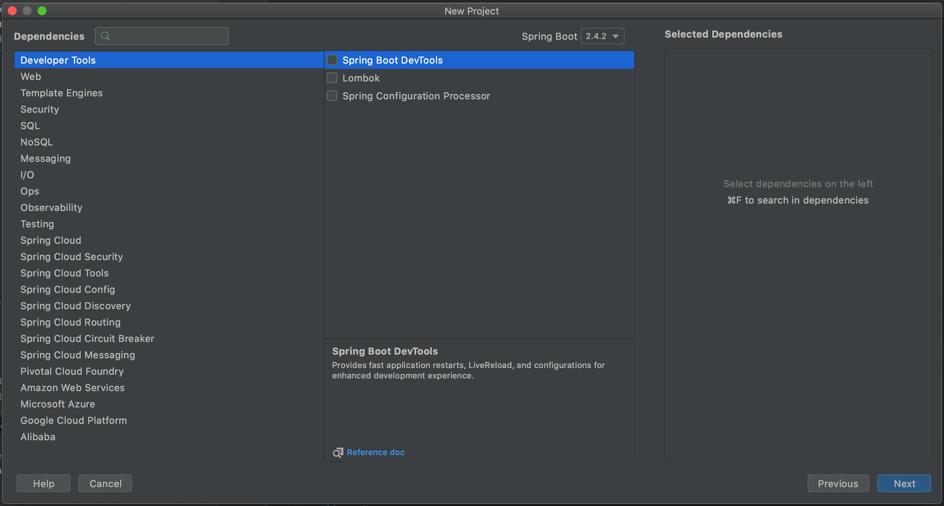This screenshot has width=944, height=506.
Task: Select the Web category
Action: (31, 77)
